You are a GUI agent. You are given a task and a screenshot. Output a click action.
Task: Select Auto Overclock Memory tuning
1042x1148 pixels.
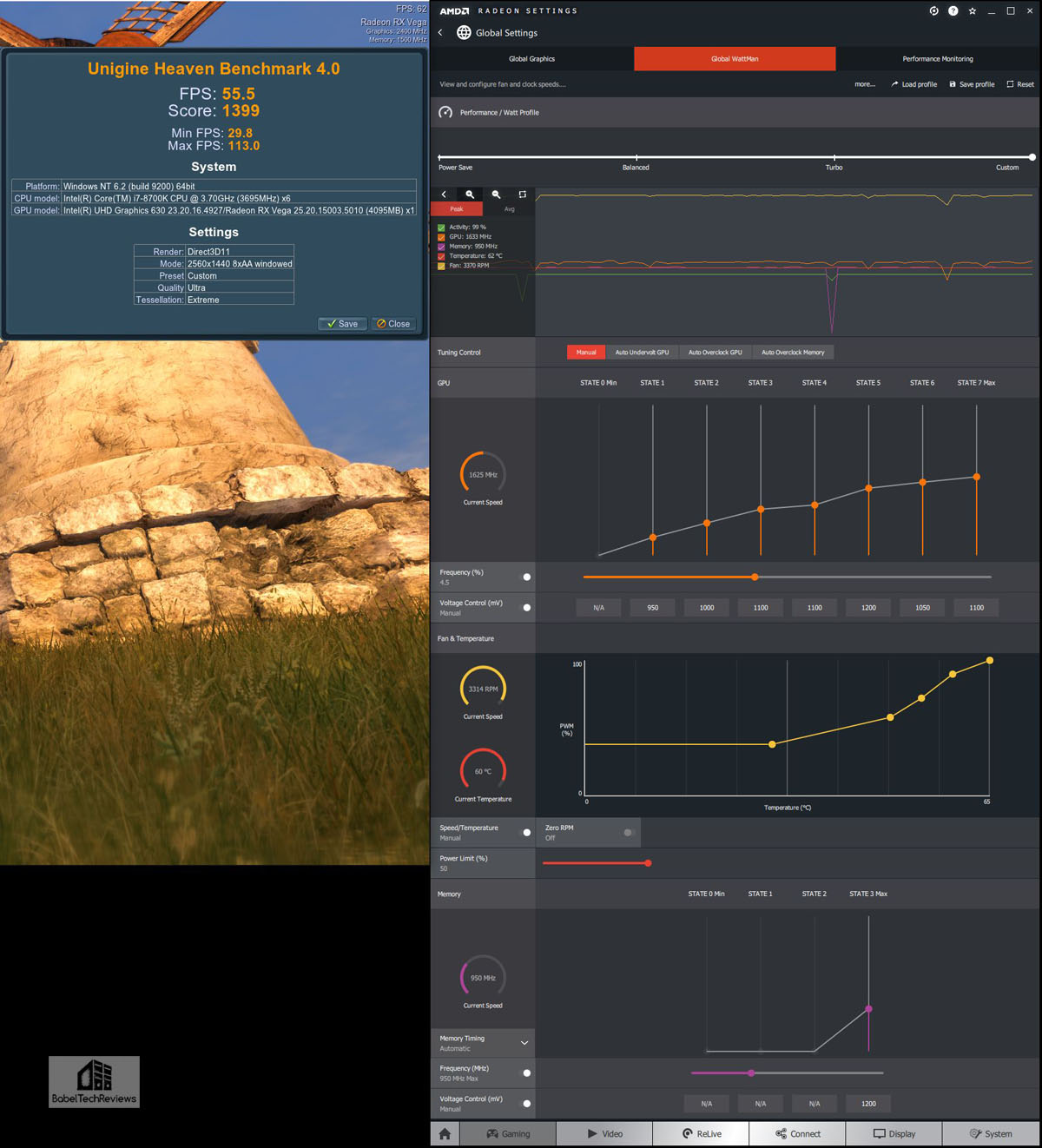tap(793, 353)
